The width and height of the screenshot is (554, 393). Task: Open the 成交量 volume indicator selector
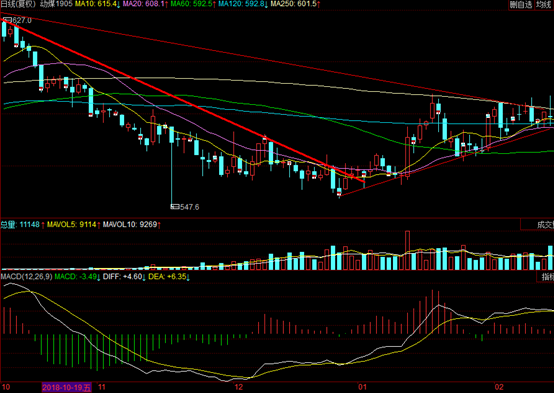(x=537, y=225)
